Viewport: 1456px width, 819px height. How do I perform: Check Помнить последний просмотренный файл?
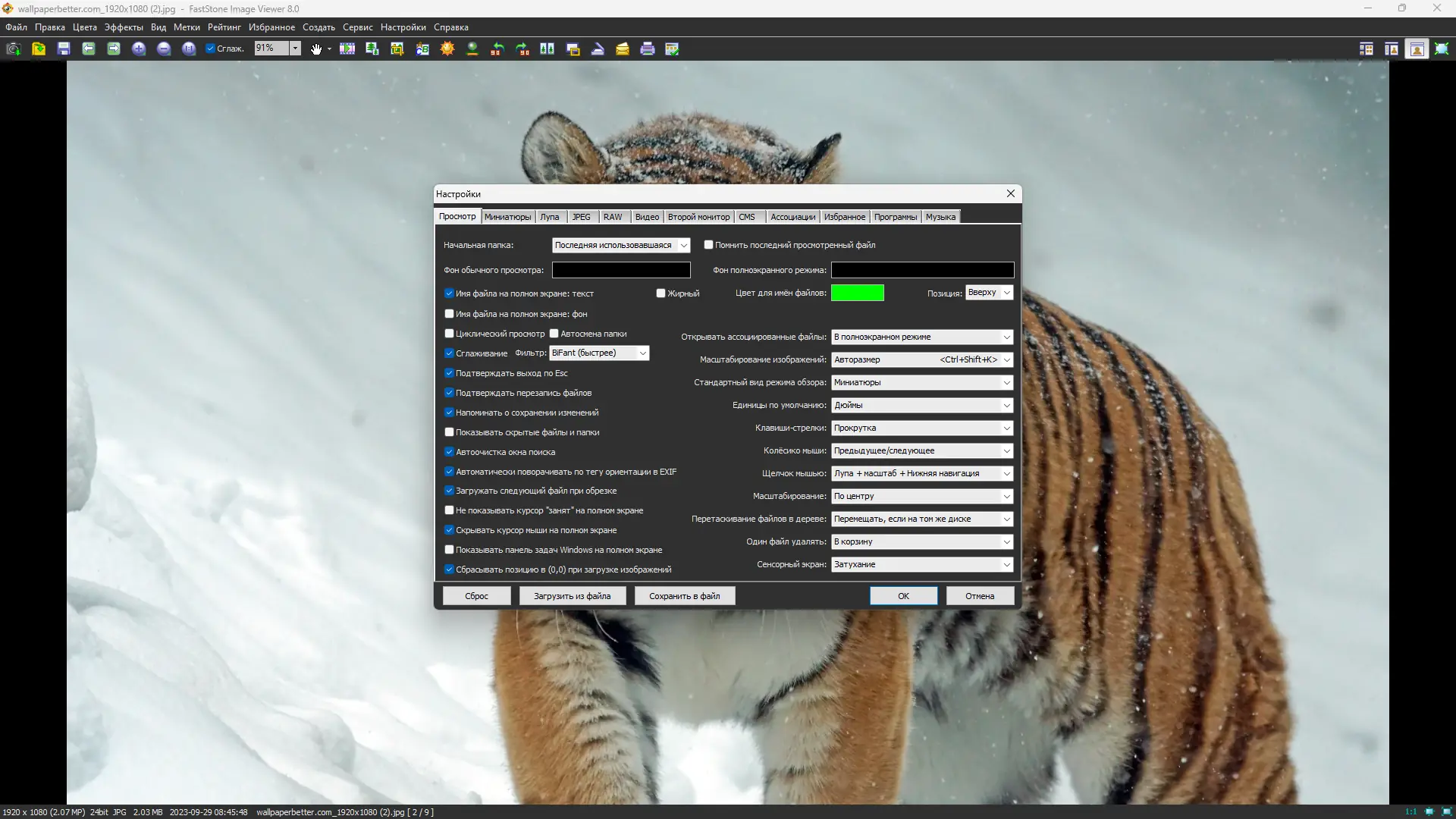[x=708, y=245]
